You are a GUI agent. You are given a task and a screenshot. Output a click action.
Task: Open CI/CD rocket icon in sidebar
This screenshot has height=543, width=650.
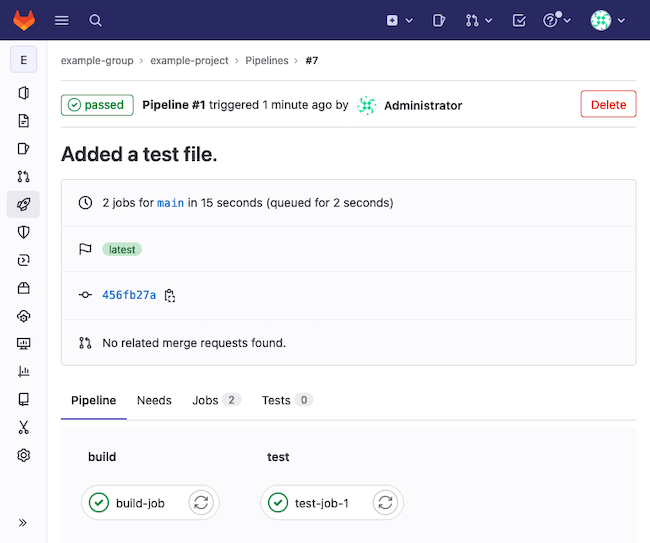coord(23,204)
